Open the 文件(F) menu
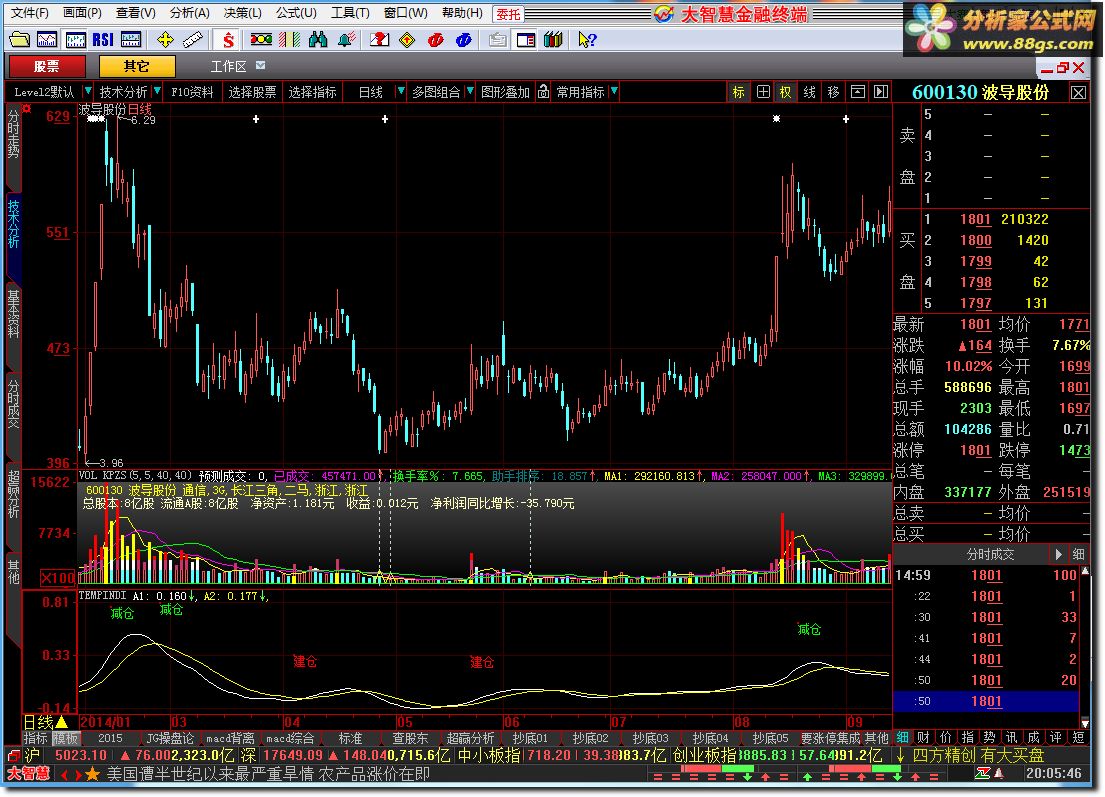 (30, 13)
